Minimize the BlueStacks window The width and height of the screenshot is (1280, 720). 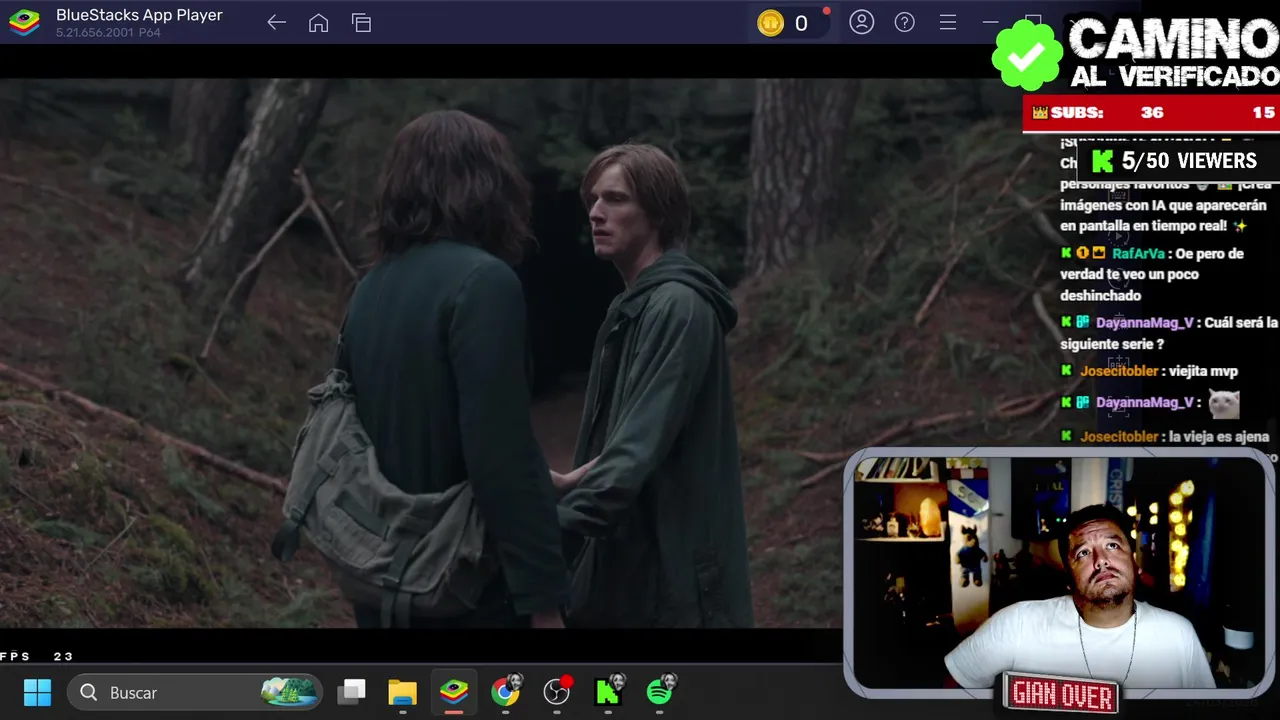990,22
